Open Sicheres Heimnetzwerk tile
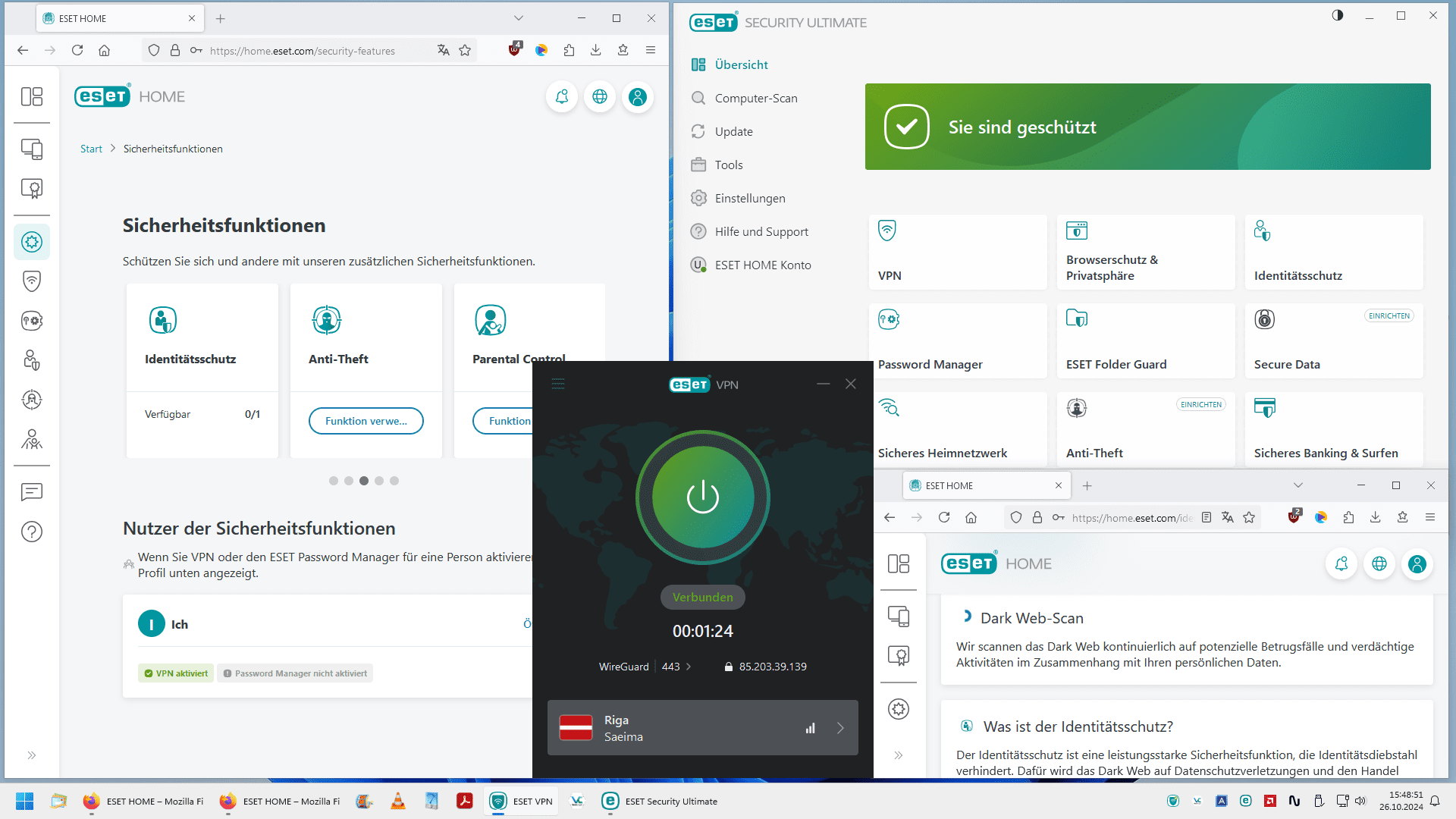 (x=957, y=430)
